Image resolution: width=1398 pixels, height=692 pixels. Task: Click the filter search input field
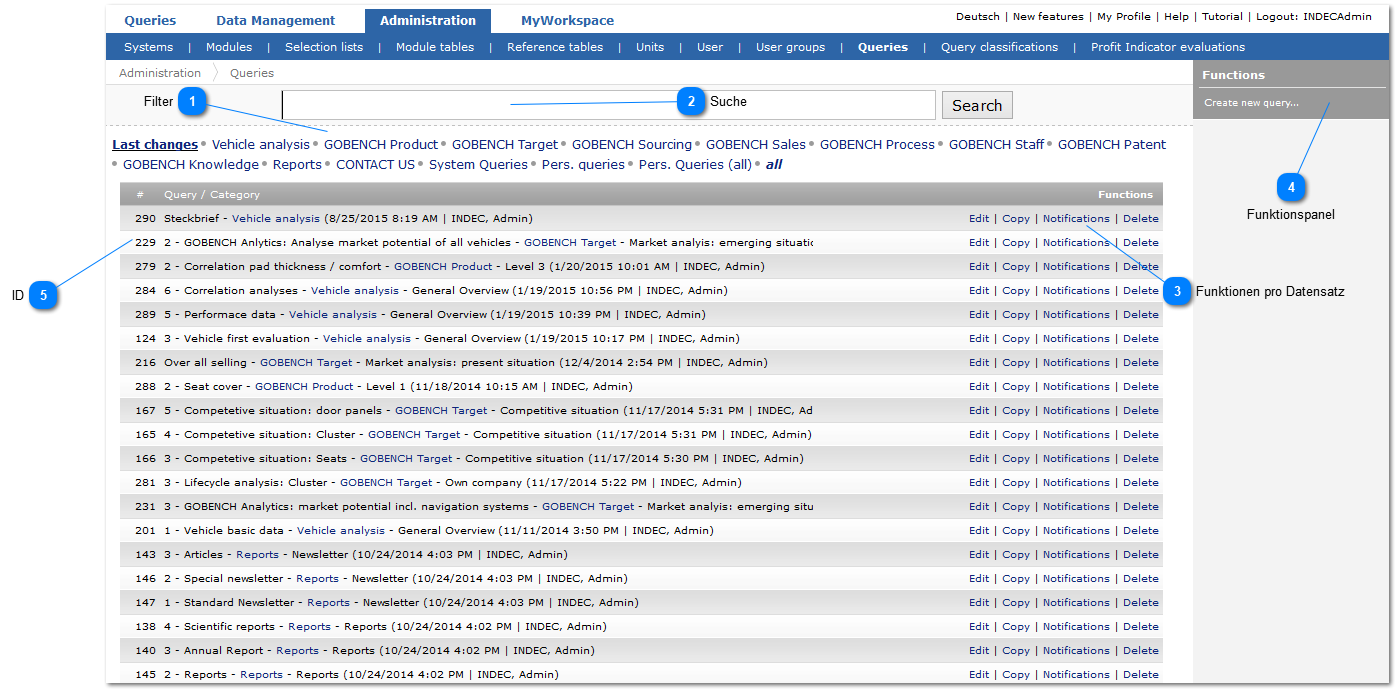tap(608, 105)
